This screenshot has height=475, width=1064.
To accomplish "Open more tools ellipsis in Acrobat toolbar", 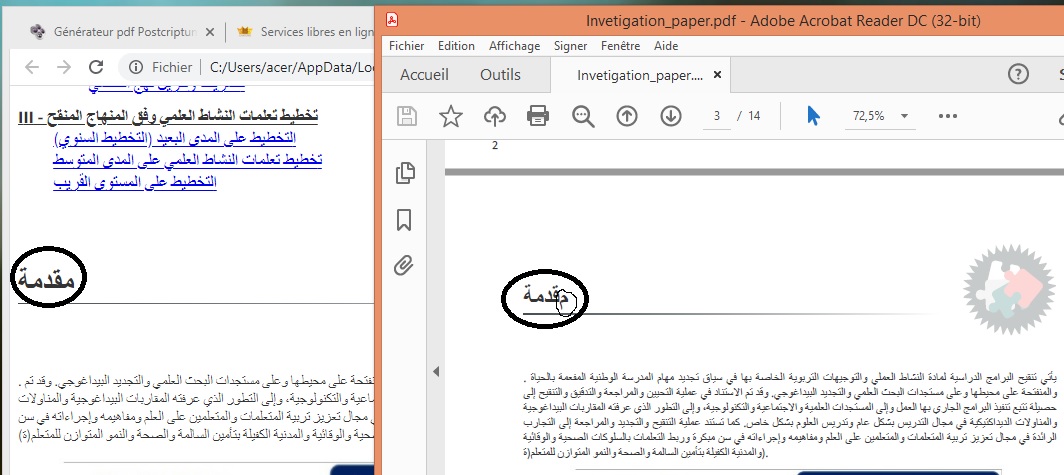I will click(947, 116).
